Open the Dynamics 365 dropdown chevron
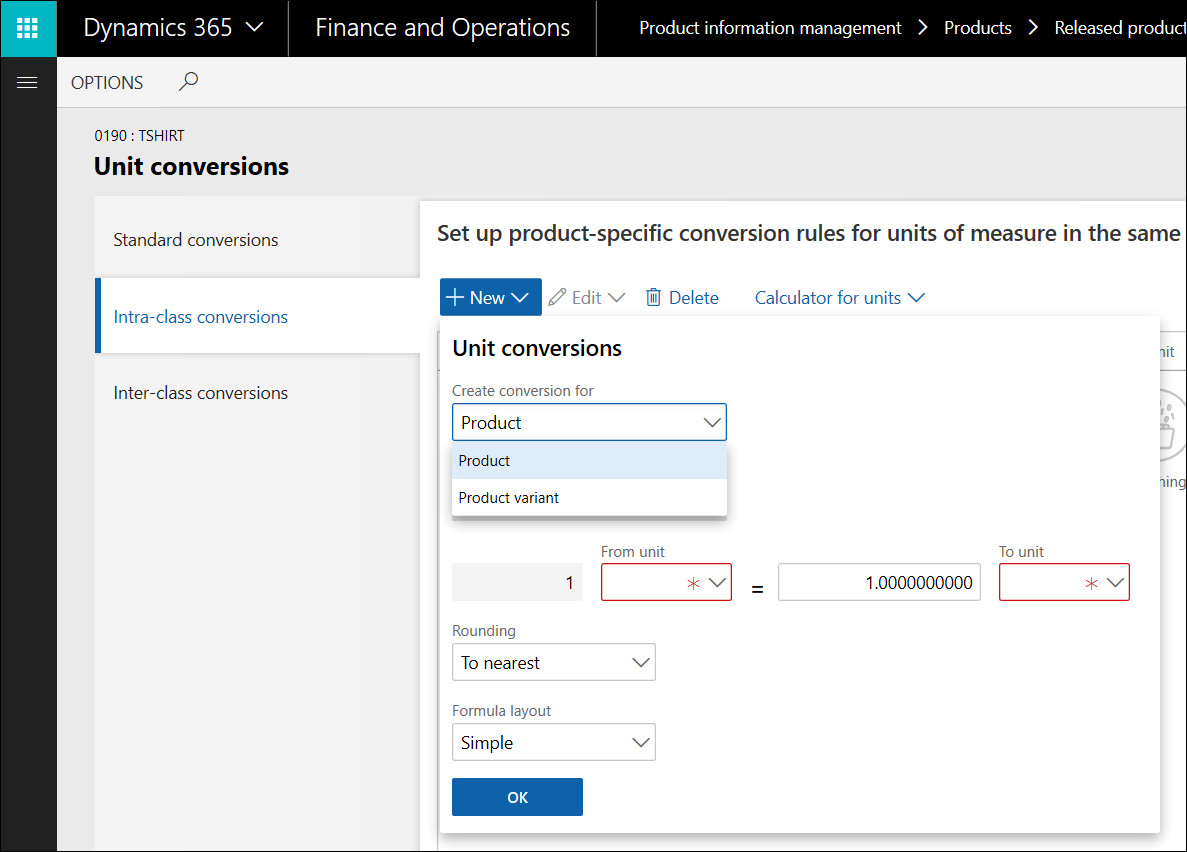The height and width of the screenshot is (852, 1187). tap(255, 27)
